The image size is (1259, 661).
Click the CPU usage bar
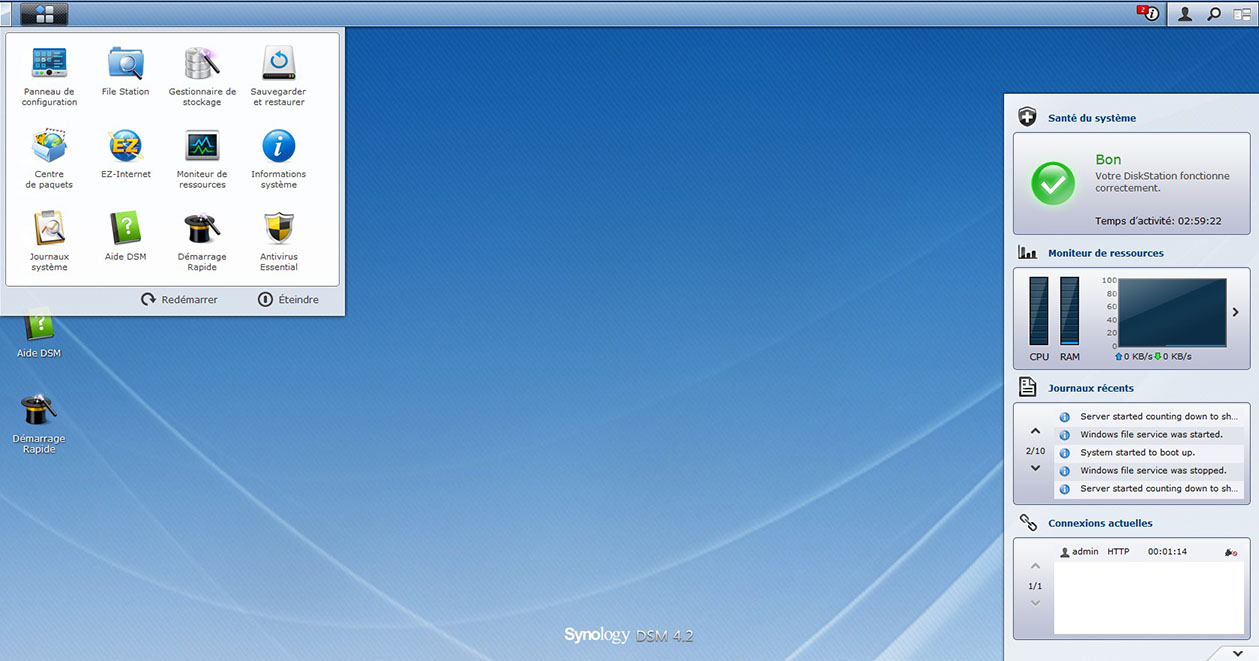click(1039, 311)
